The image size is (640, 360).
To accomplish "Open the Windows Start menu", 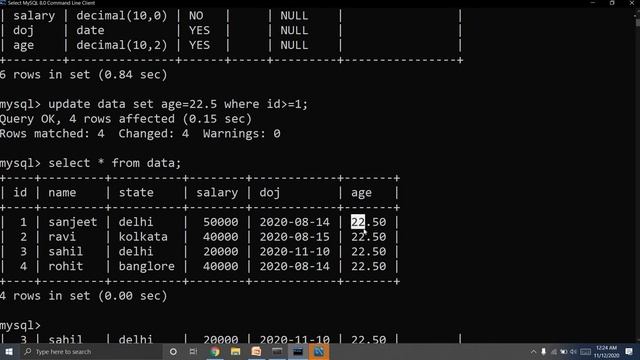I will coord(9,351).
